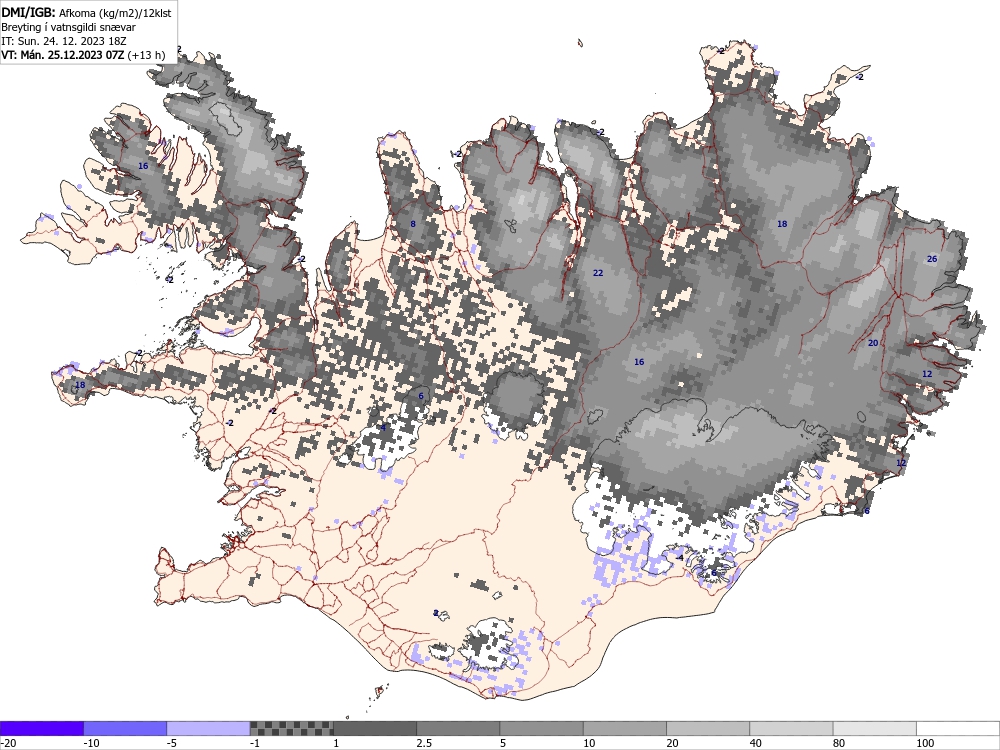This screenshot has width=1000, height=750.
Task: Click the initial time "IT: Sun. 24. 12. 2023 18Z"
Action: [x=64, y=41]
